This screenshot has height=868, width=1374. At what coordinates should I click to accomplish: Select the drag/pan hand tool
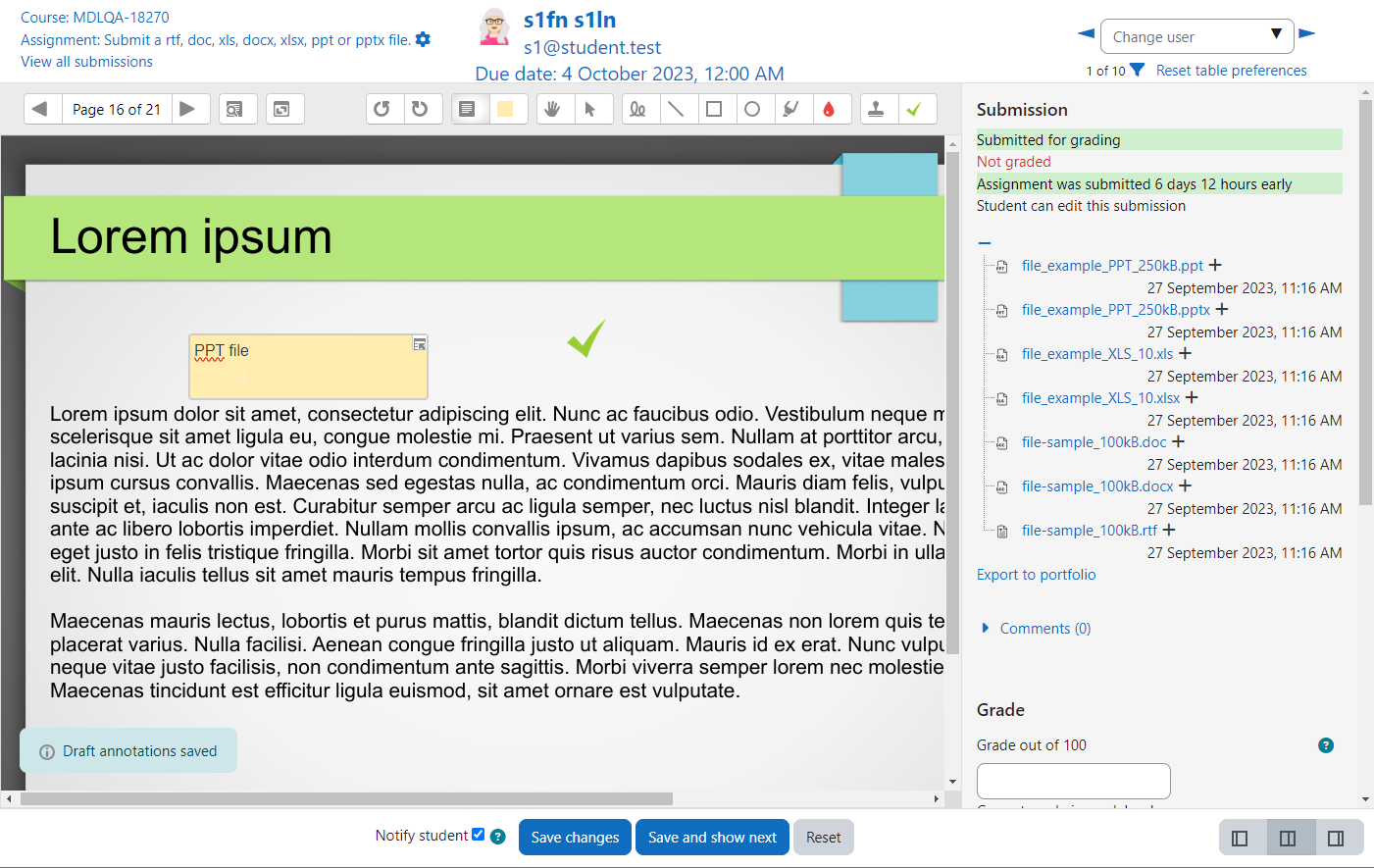553,109
